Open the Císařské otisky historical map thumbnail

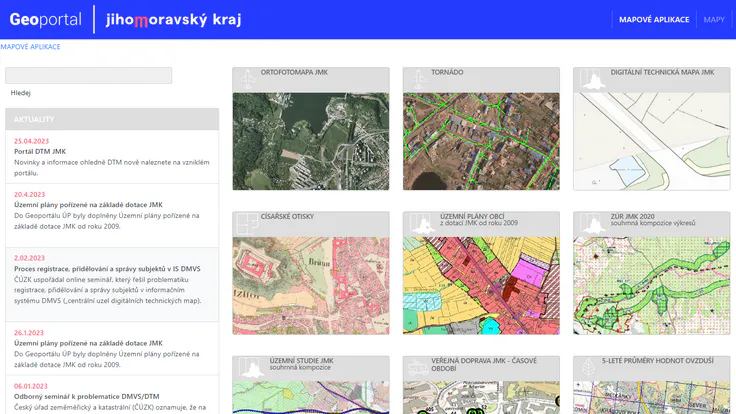[310, 284]
